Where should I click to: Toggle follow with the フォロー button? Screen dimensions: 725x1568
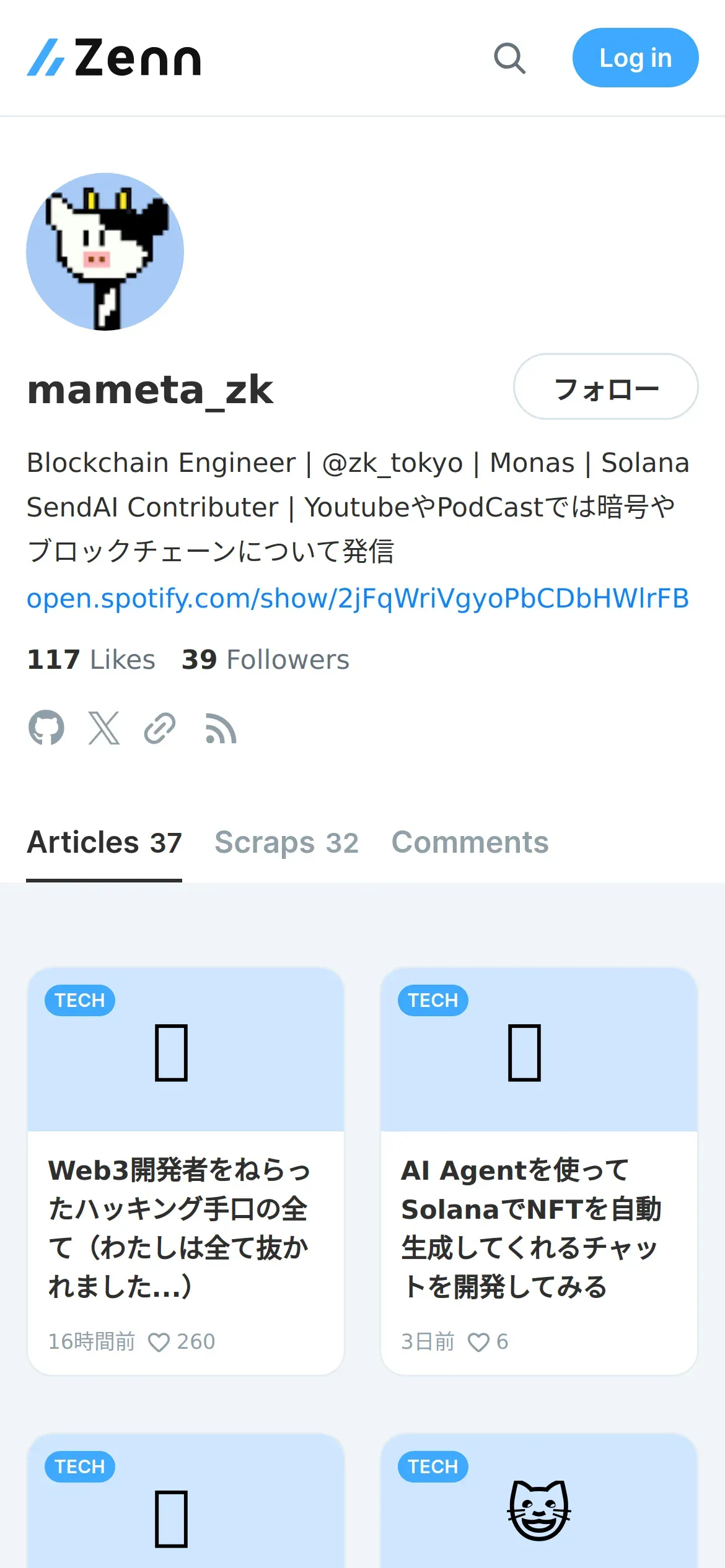[605, 386]
